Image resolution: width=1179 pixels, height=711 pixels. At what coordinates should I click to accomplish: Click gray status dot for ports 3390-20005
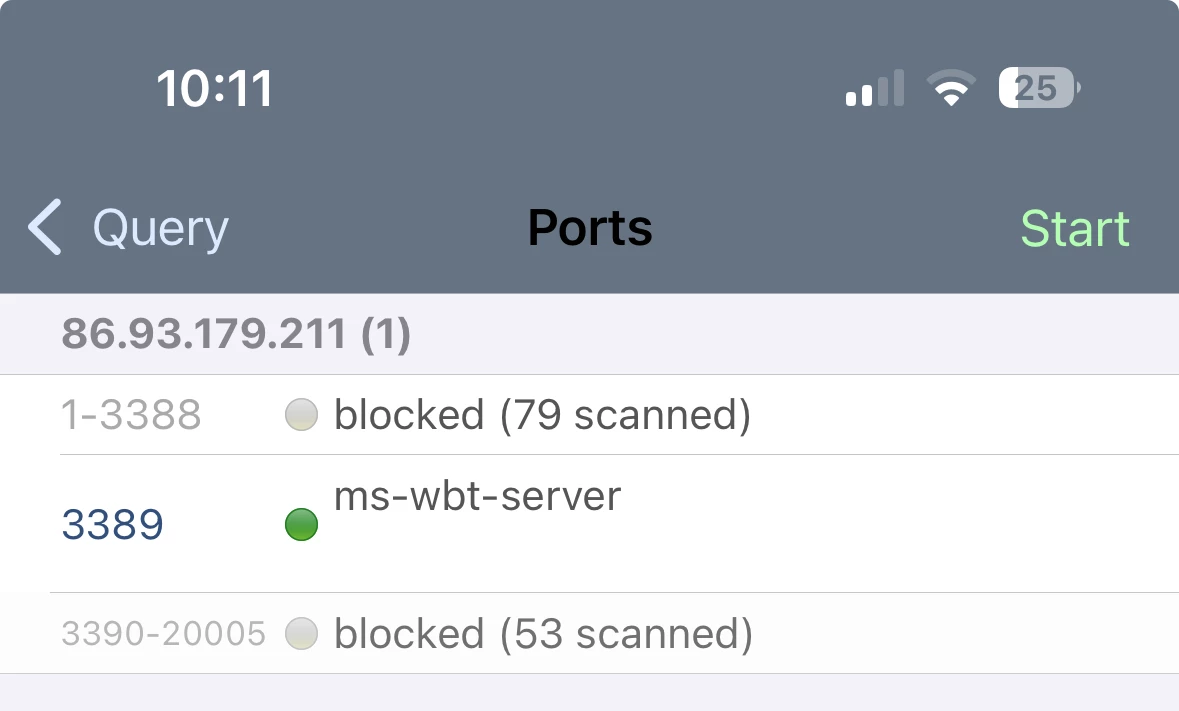pos(301,633)
